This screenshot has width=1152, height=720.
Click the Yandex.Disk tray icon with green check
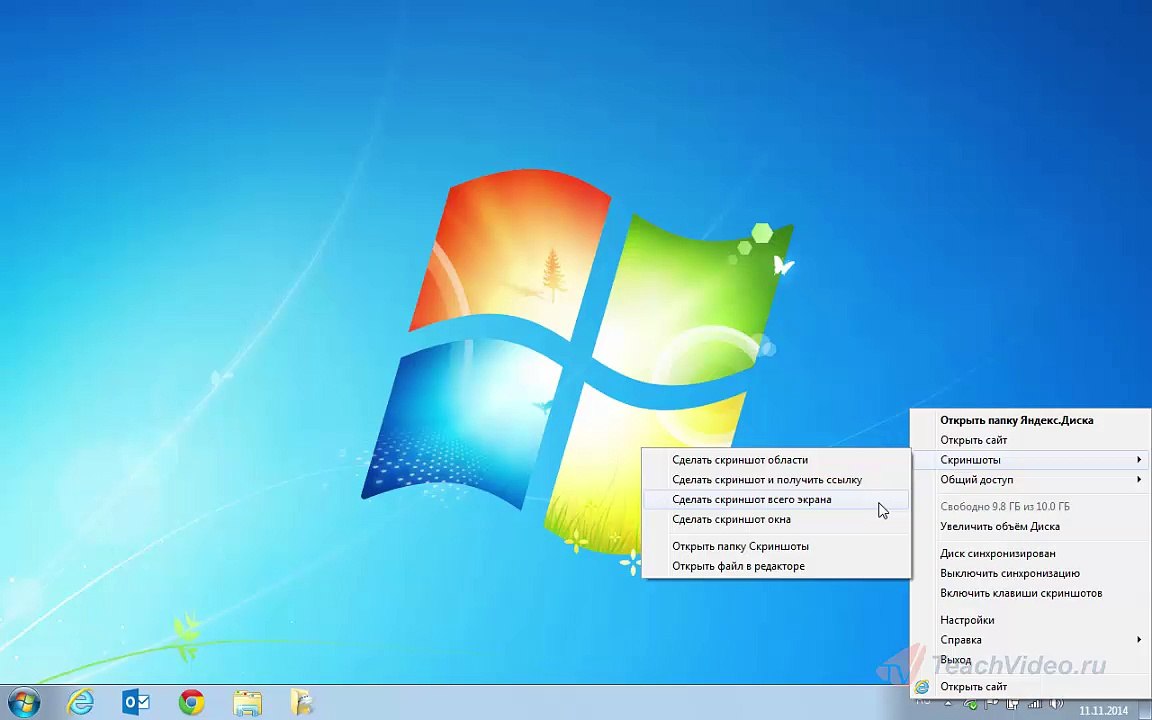971,705
